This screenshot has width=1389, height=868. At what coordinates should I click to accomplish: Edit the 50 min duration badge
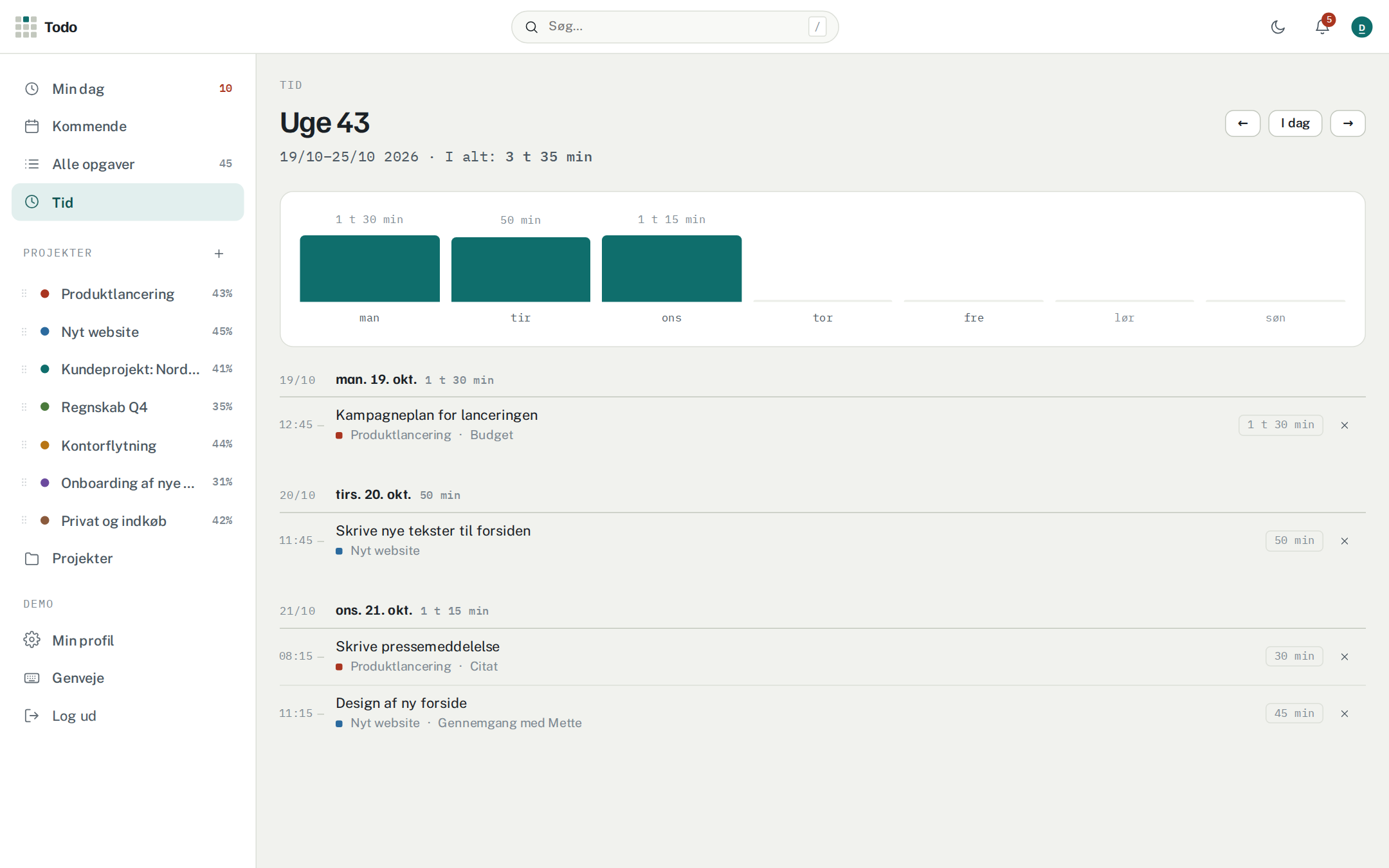tap(1294, 541)
